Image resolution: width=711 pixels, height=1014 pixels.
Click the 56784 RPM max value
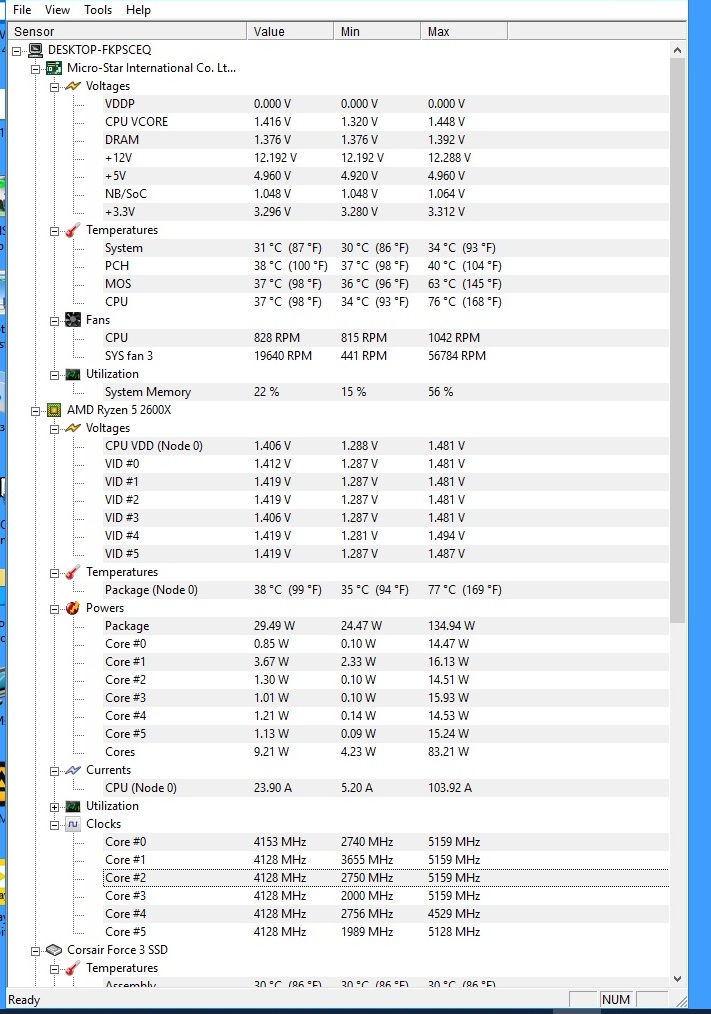point(456,356)
